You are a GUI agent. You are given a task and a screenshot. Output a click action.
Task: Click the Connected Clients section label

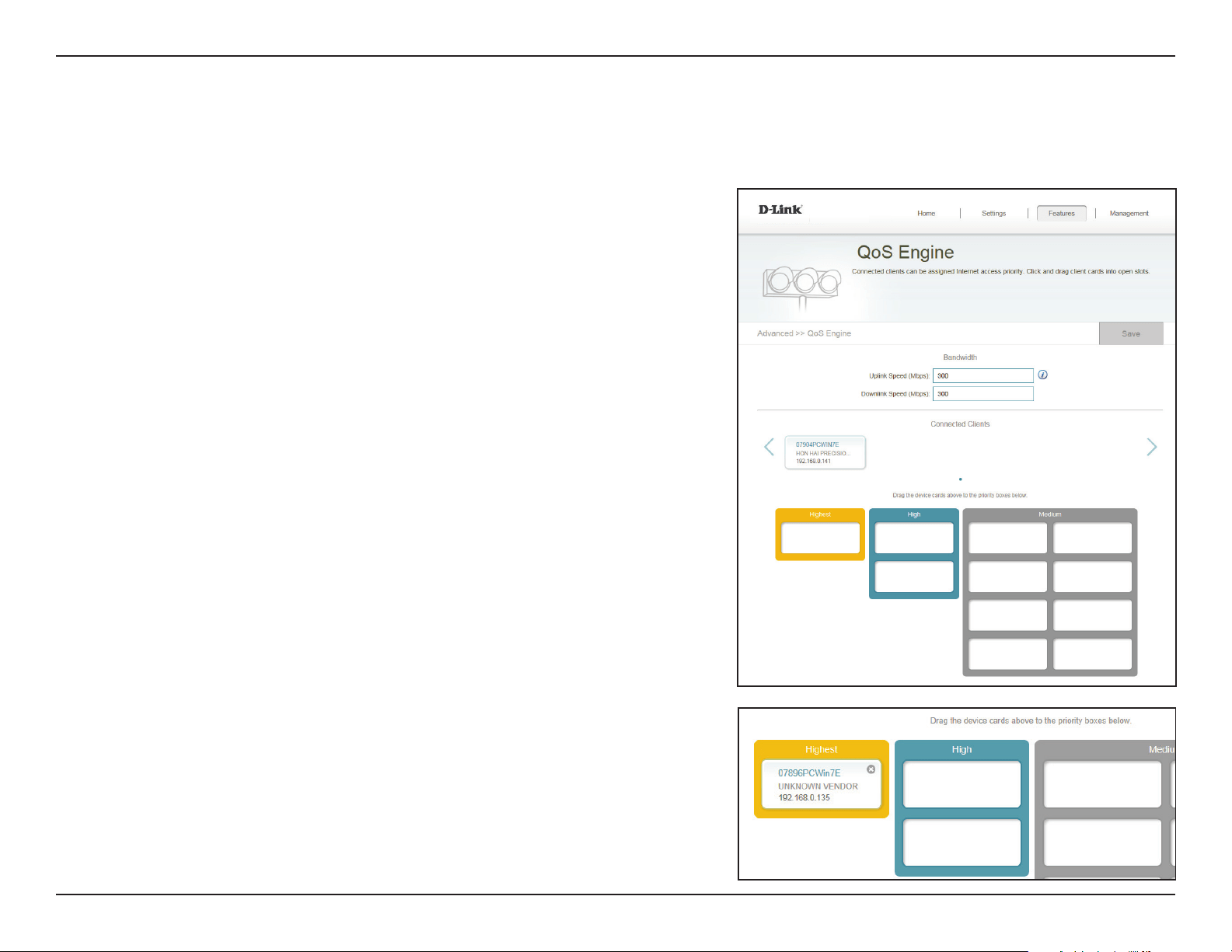[960, 424]
